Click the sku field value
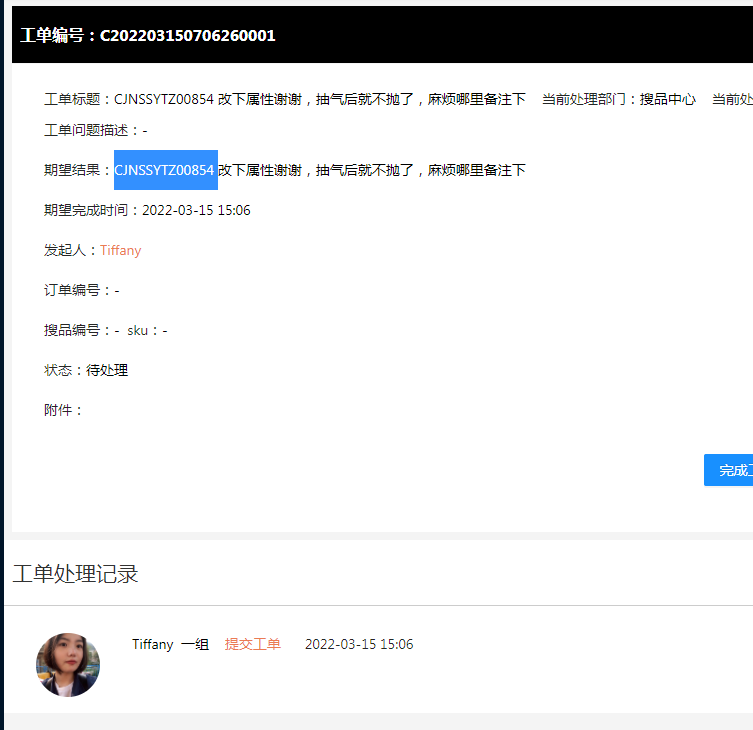 click(x=164, y=330)
